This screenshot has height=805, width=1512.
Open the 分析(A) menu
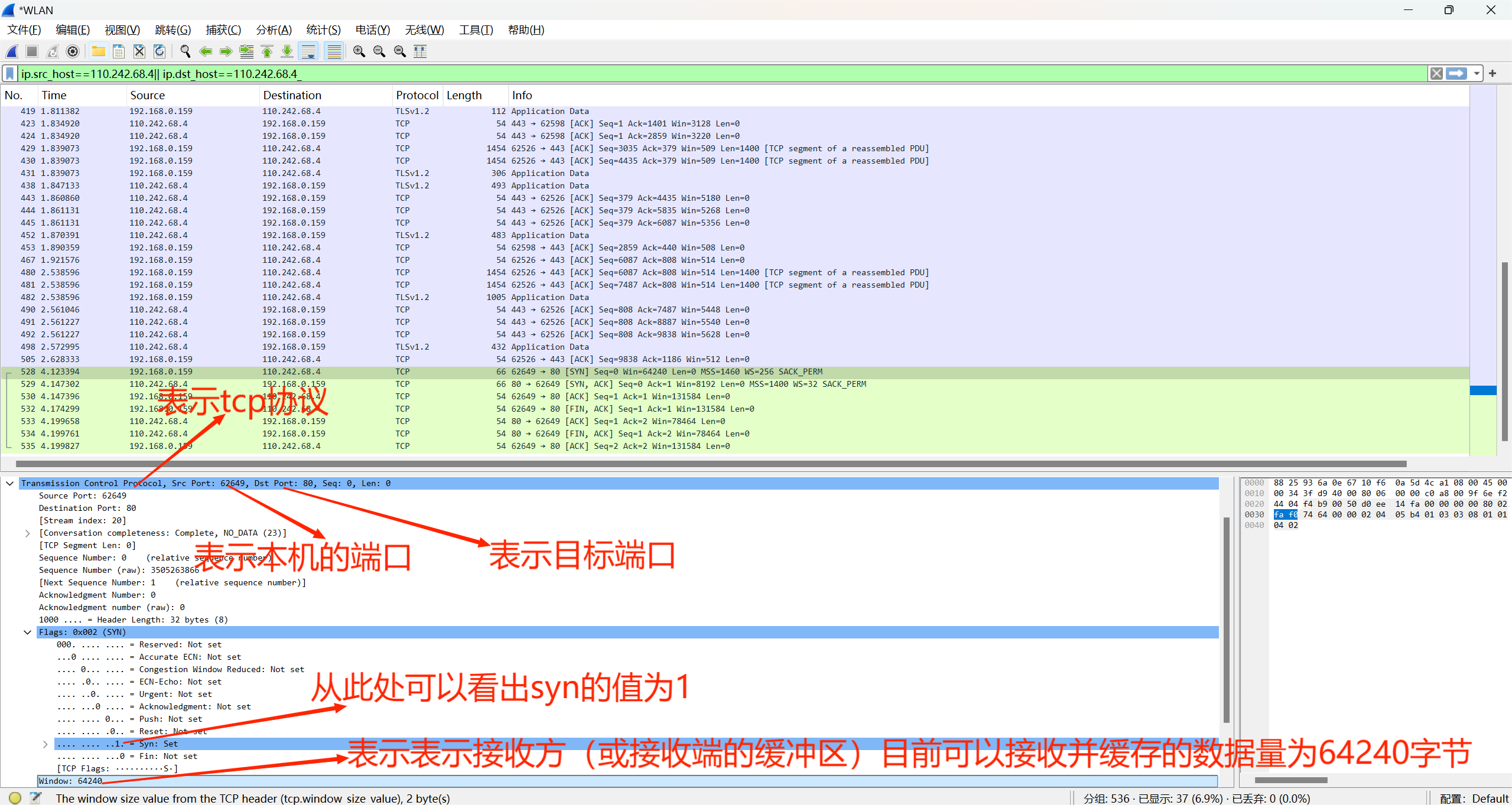tap(274, 30)
